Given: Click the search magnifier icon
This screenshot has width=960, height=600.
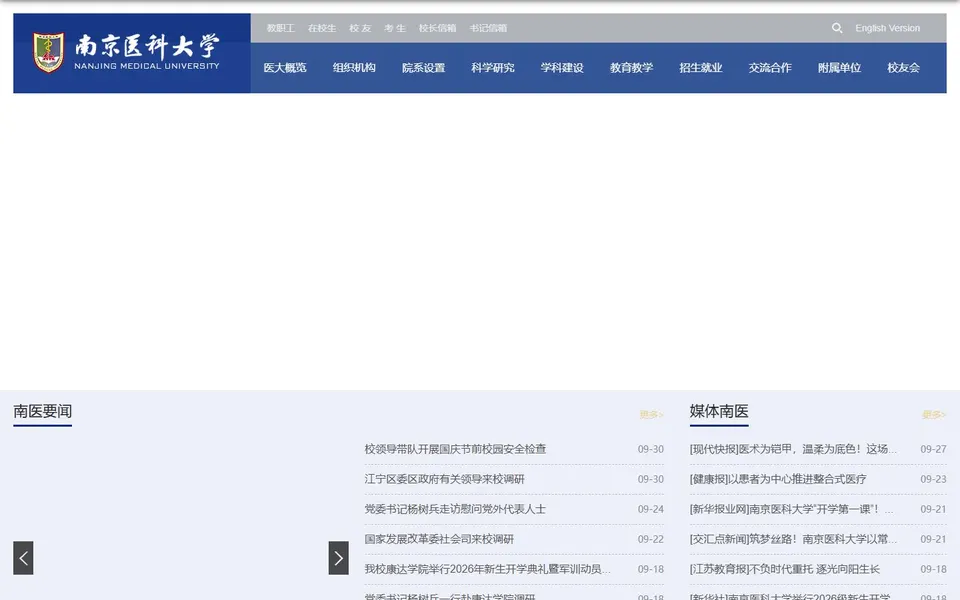Looking at the screenshot, I should point(837,28).
